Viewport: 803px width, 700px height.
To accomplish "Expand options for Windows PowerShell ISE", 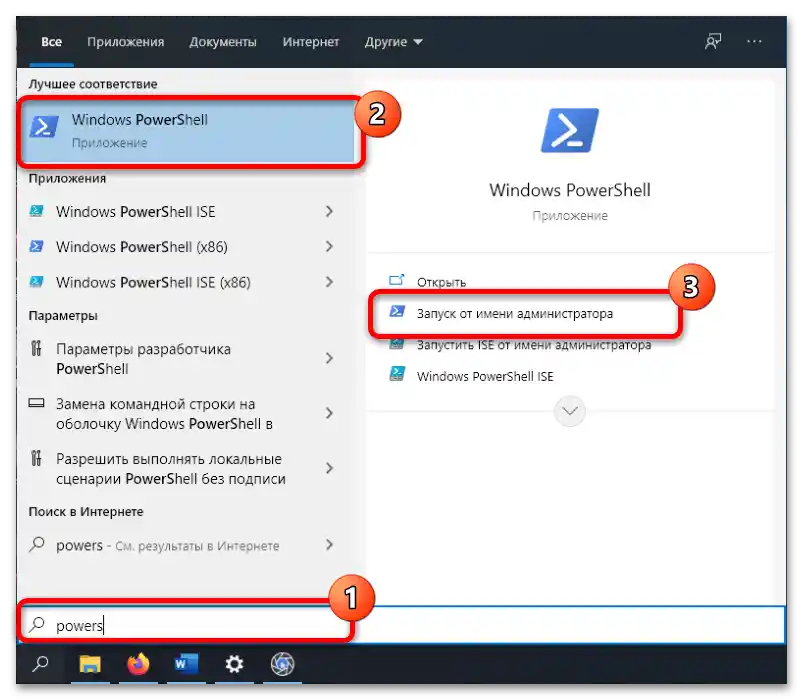I will click(329, 211).
